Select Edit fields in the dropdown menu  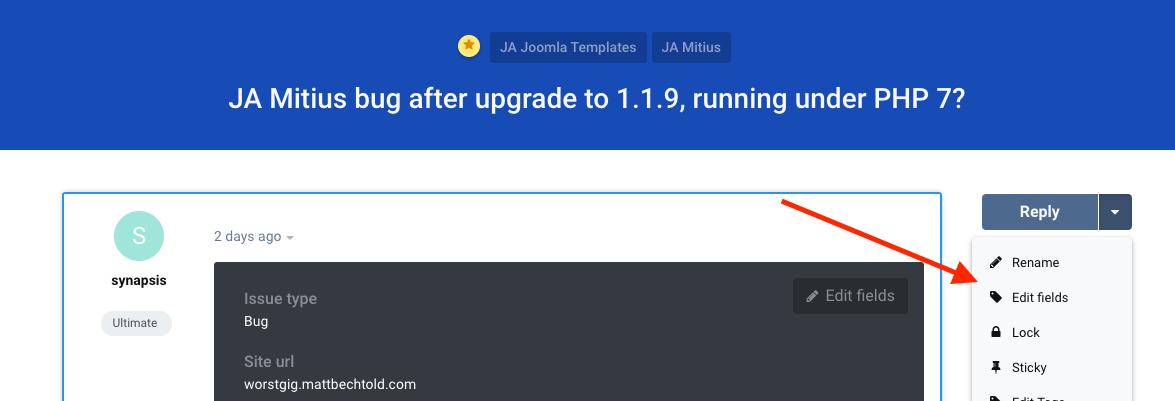coord(1039,298)
